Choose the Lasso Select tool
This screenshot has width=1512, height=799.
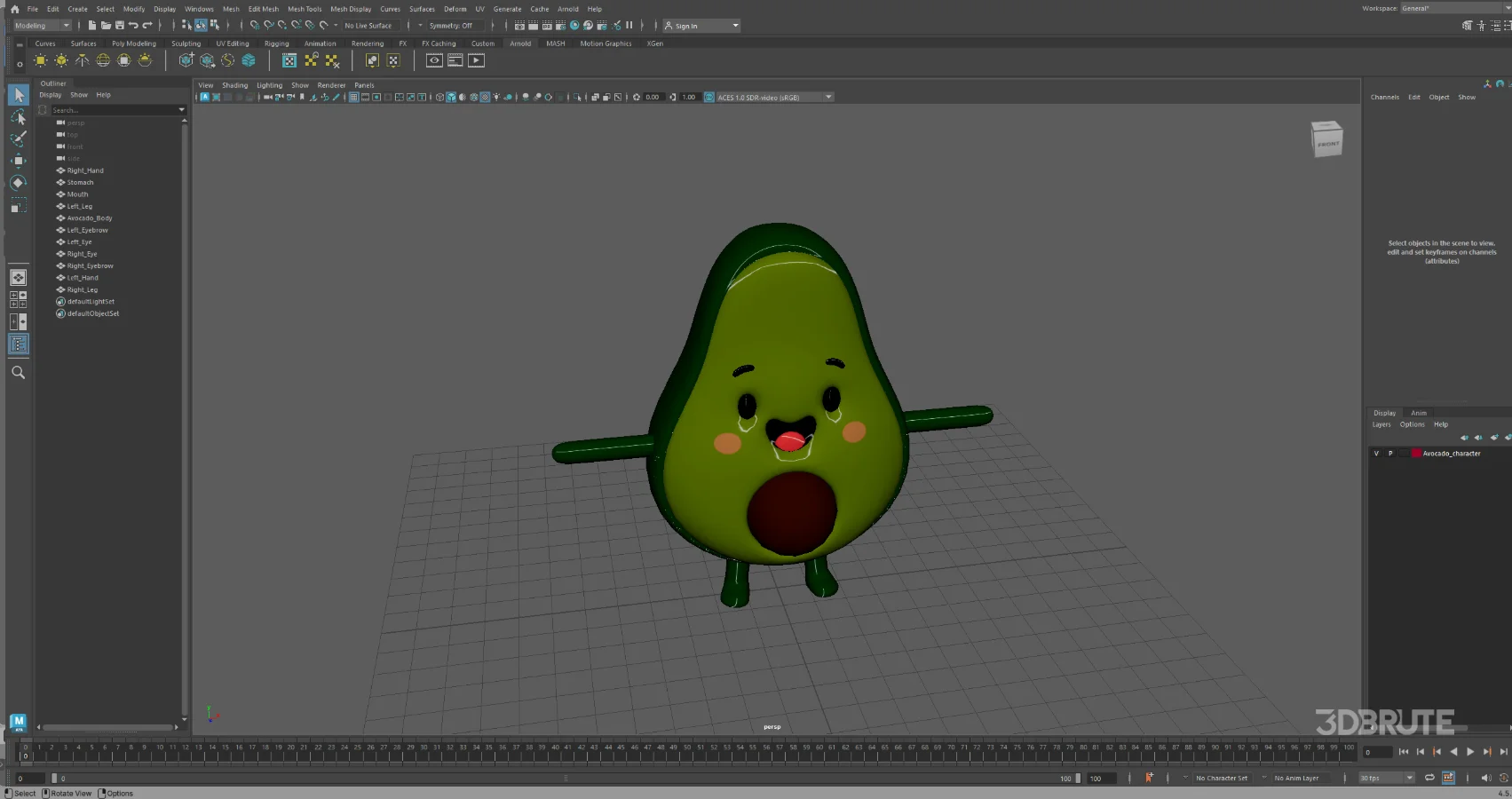point(19,117)
